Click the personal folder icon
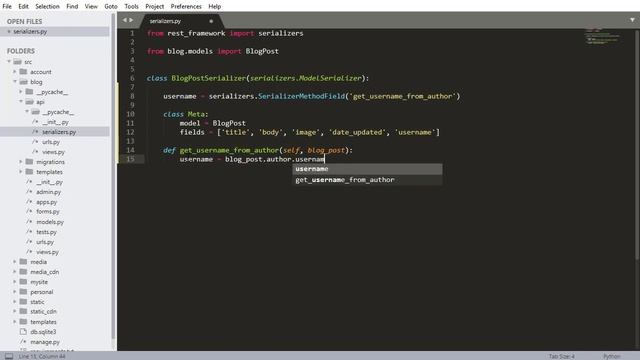 tap(23, 292)
